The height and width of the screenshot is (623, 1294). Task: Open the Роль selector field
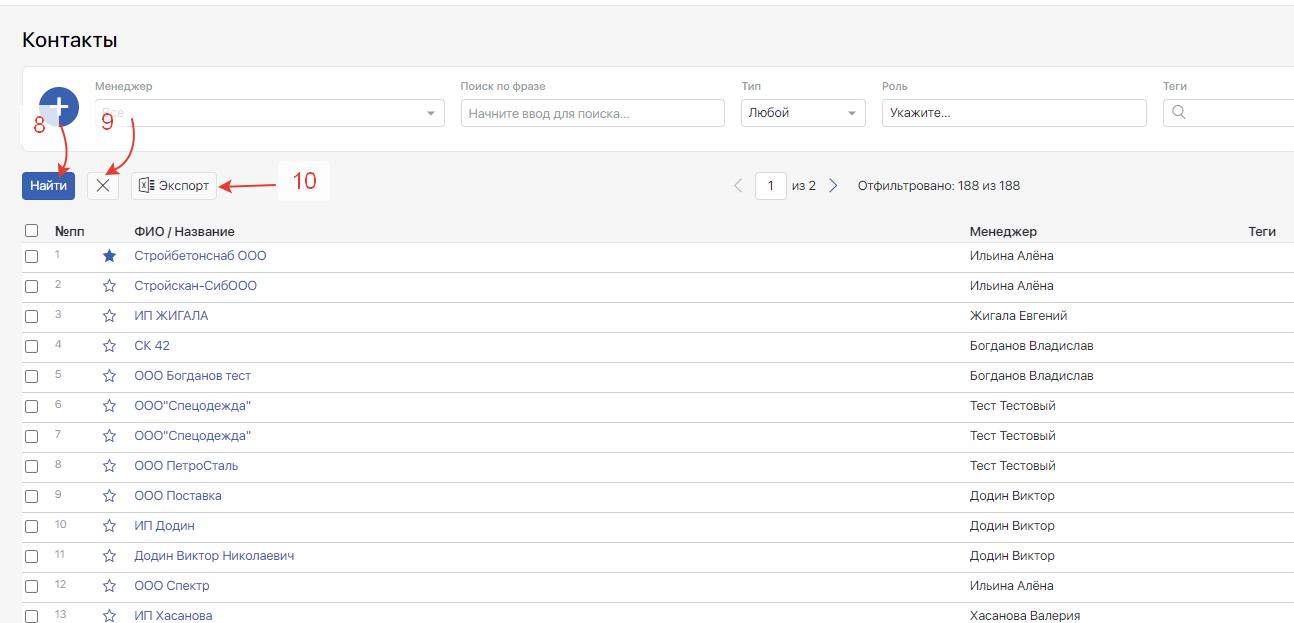tap(1013, 113)
